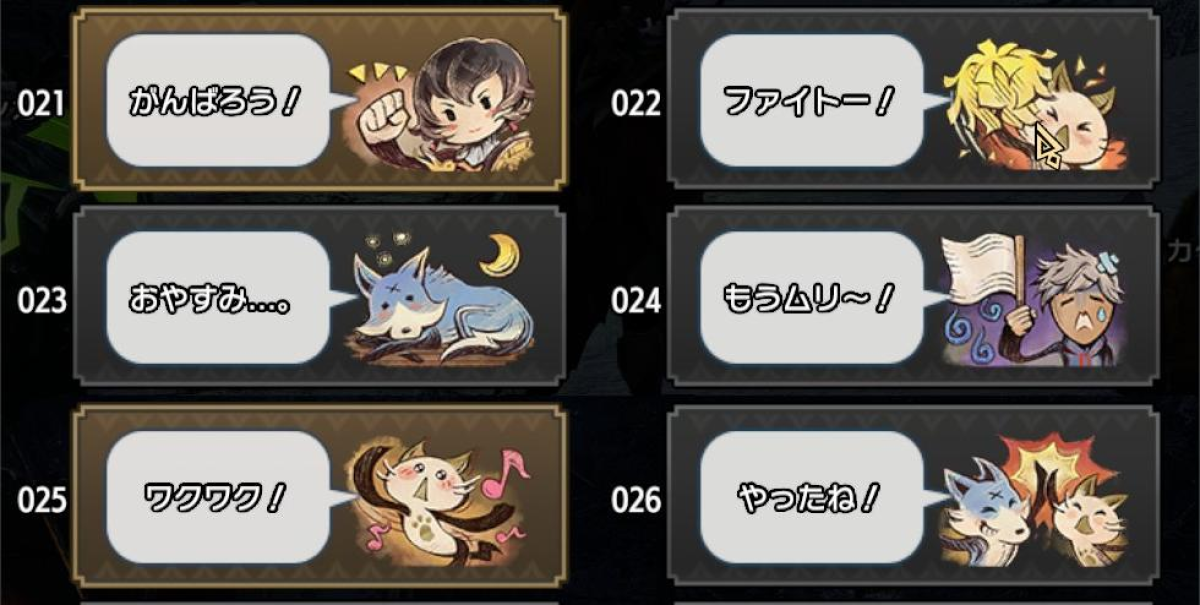Viewport: 1200px width, 605px height.
Task: Choose the sleeping blue wolf sticker
Action: tap(438, 300)
